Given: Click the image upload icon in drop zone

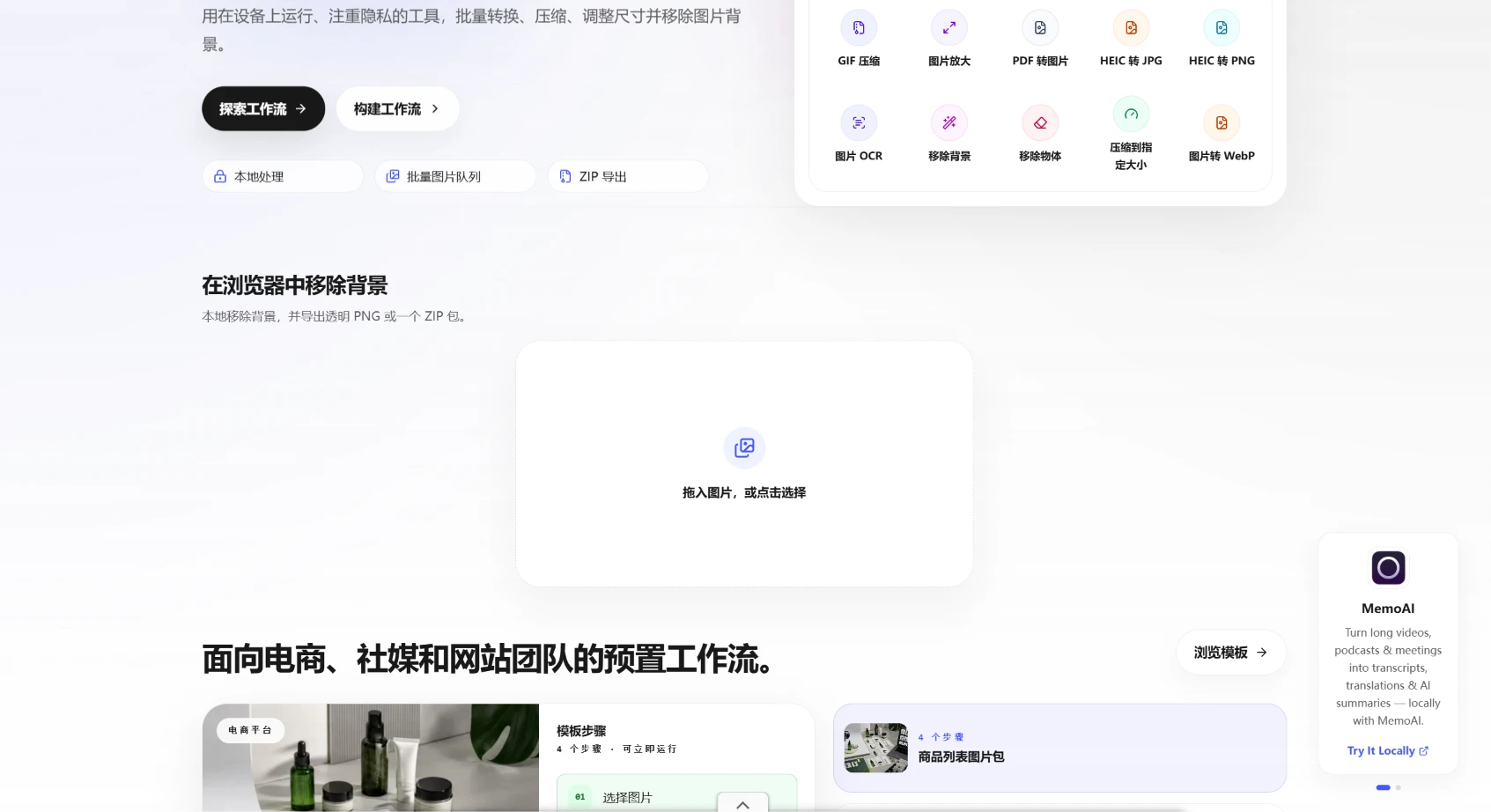Looking at the screenshot, I should pyautogui.click(x=744, y=447).
